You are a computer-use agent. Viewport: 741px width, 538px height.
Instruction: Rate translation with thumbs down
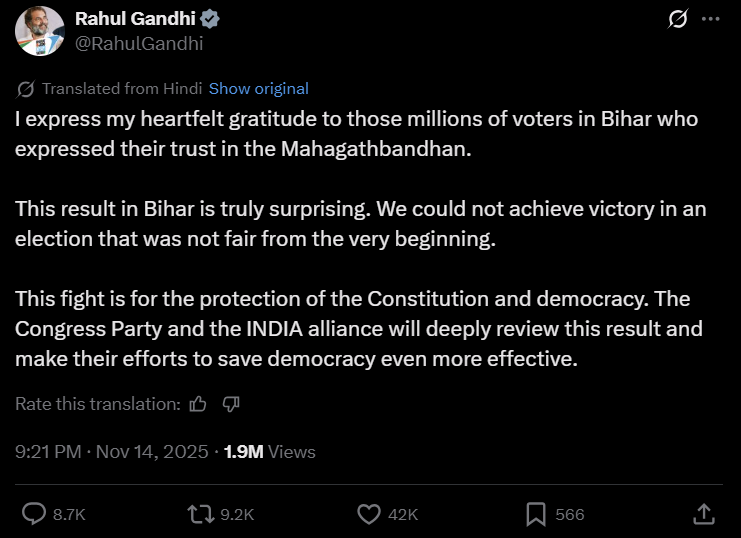230,404
